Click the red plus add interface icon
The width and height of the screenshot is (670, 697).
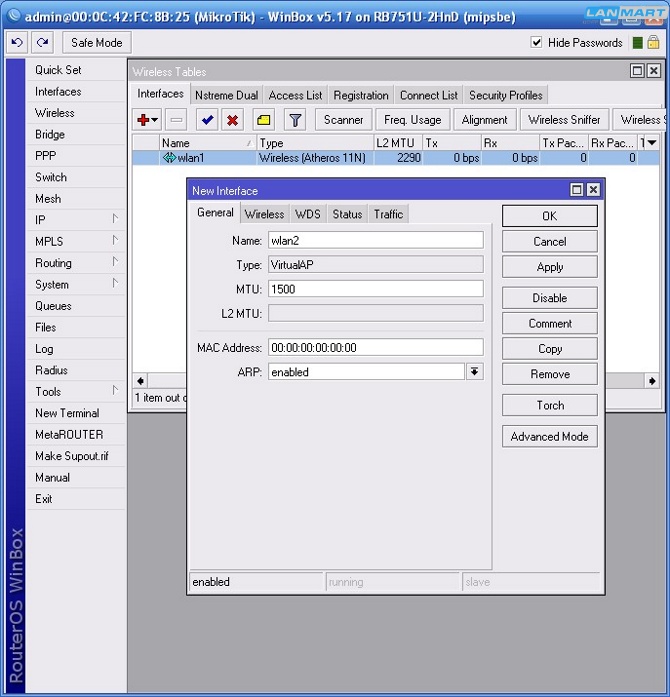tap(144, 120)
